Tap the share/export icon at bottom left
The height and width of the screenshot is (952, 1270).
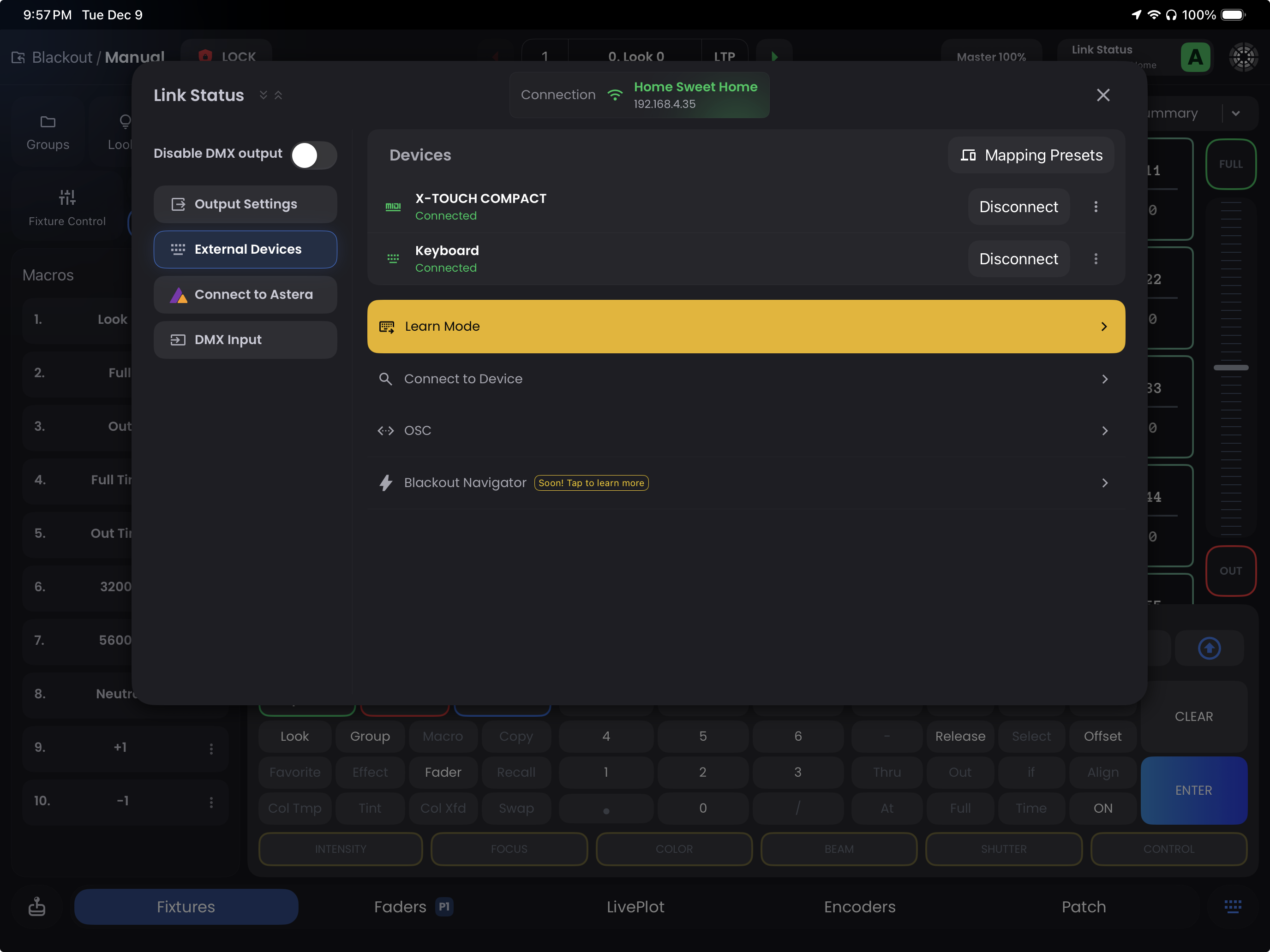(x=37, y=906)
